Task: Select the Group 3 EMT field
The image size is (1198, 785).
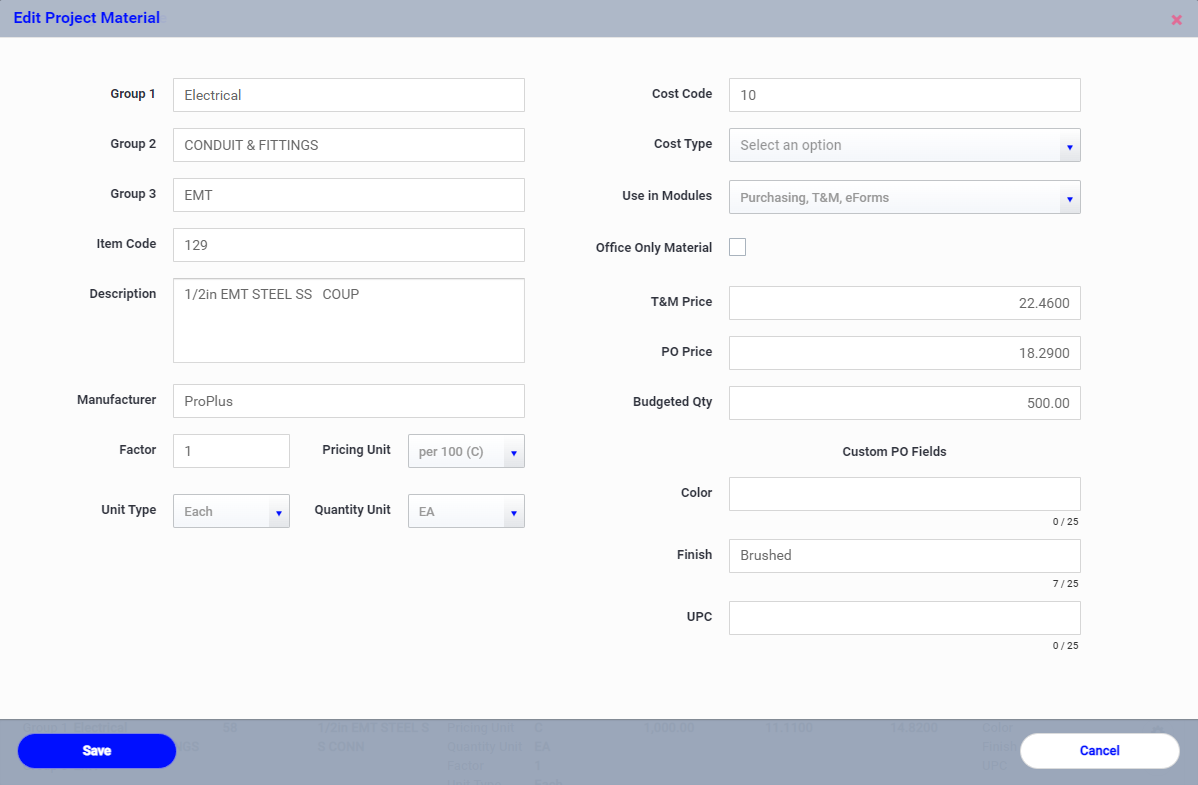Action: tap(348, 195)
